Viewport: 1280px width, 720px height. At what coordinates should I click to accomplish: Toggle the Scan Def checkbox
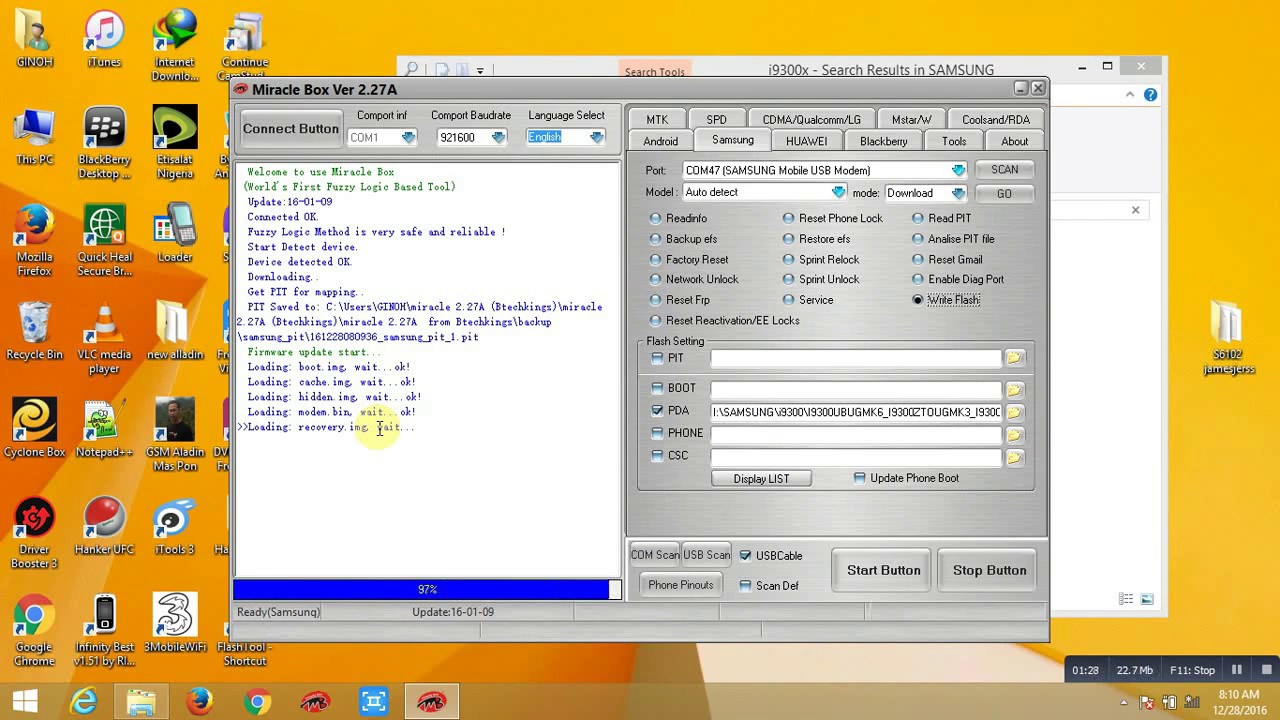tap(745, 585)
